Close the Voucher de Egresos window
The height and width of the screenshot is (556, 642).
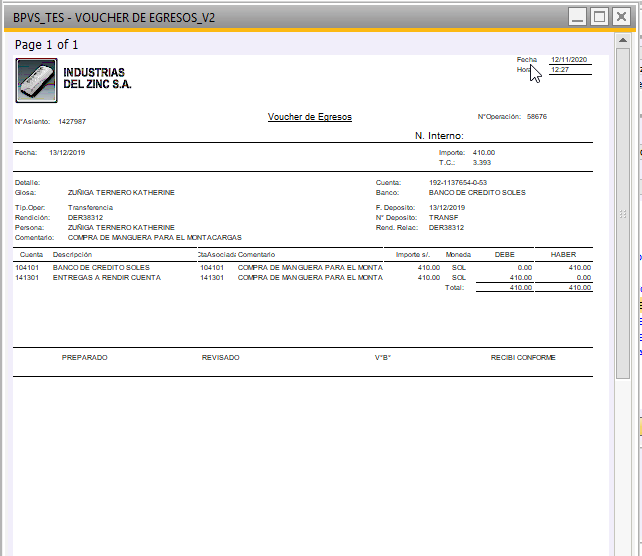coord(622,17)
